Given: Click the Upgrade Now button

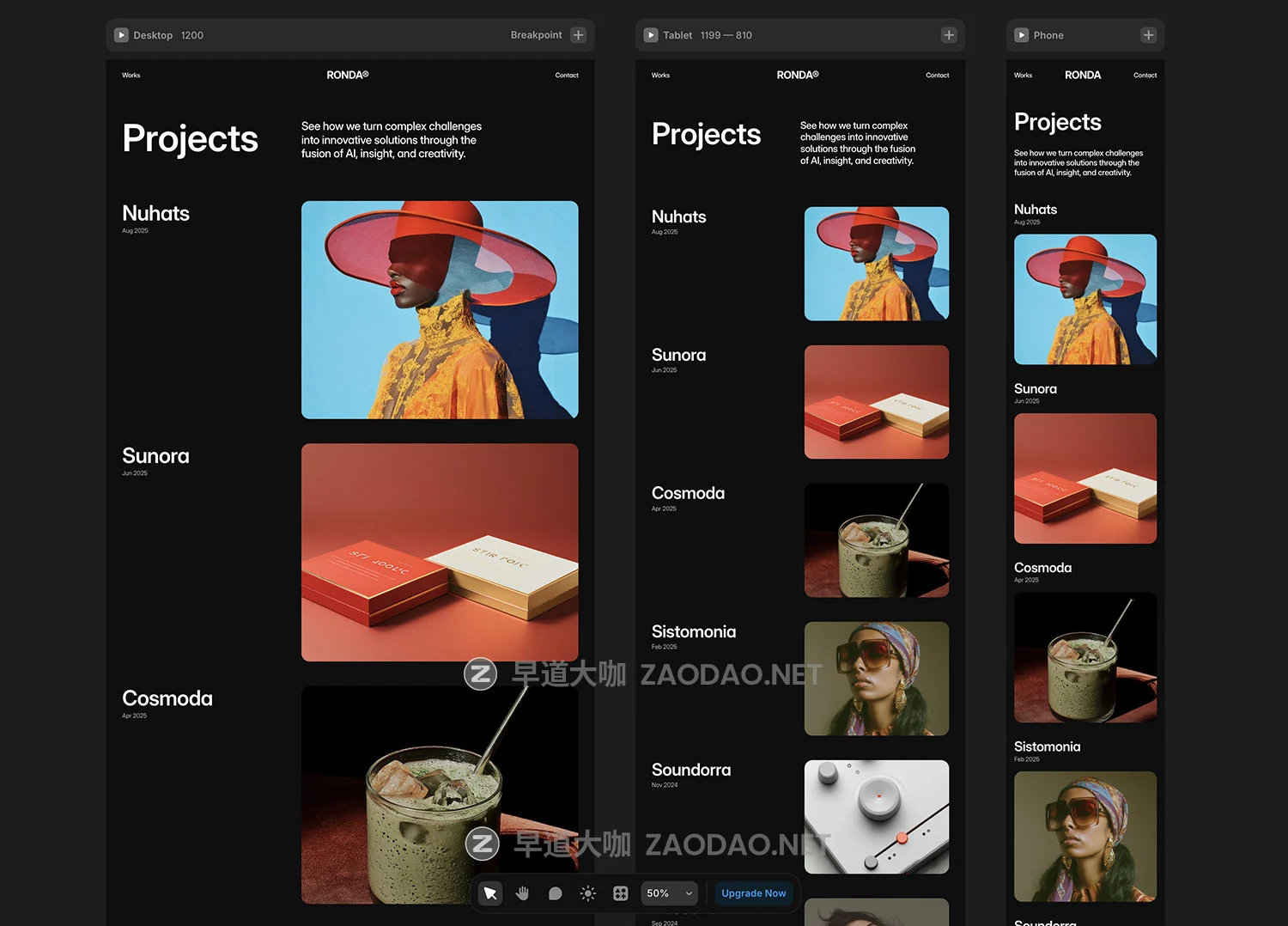Looking at the screenshot, I should pos(753,893).
